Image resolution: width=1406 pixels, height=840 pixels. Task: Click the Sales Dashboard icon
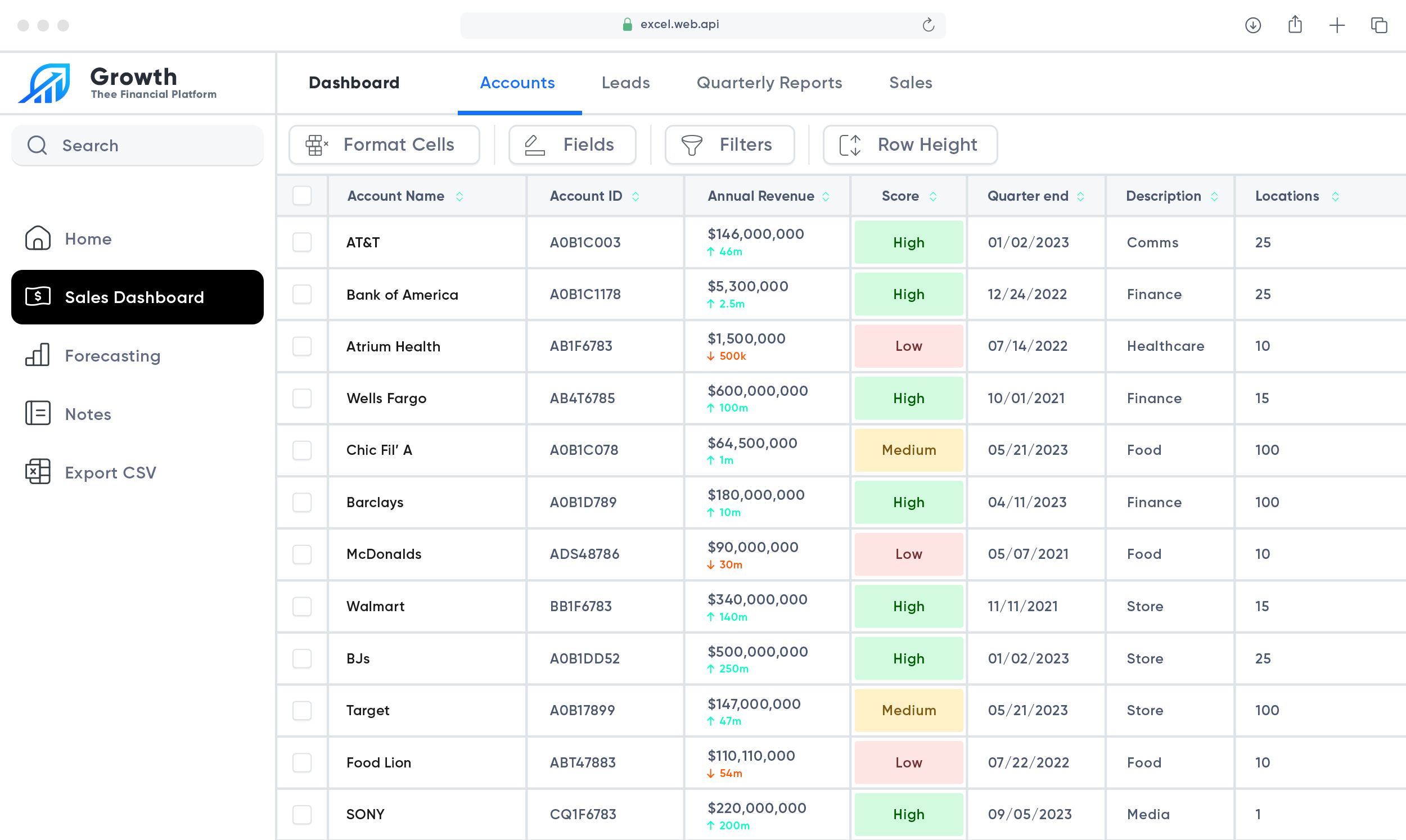click(x=37, y=297)
